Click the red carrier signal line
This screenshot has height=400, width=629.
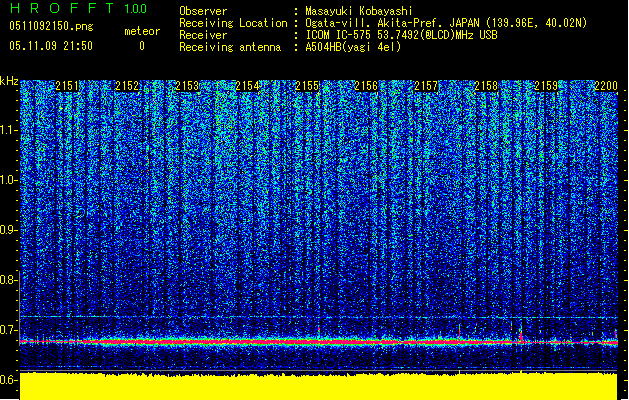(319, 342)
